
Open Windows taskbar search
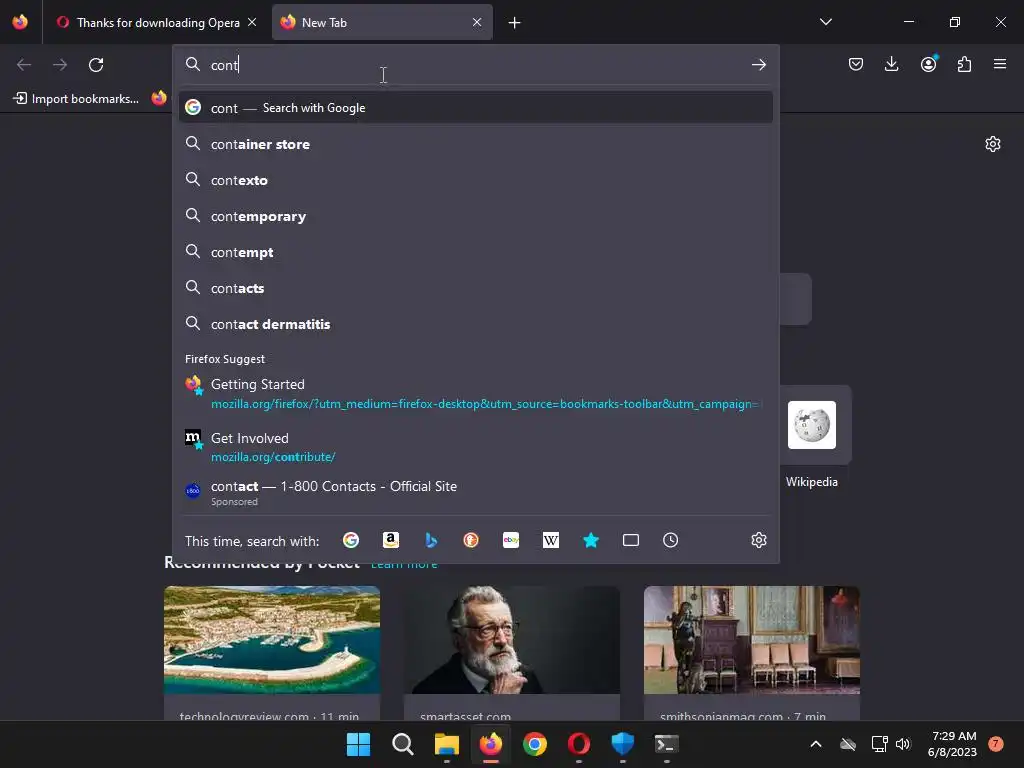[x=402, y=744]
